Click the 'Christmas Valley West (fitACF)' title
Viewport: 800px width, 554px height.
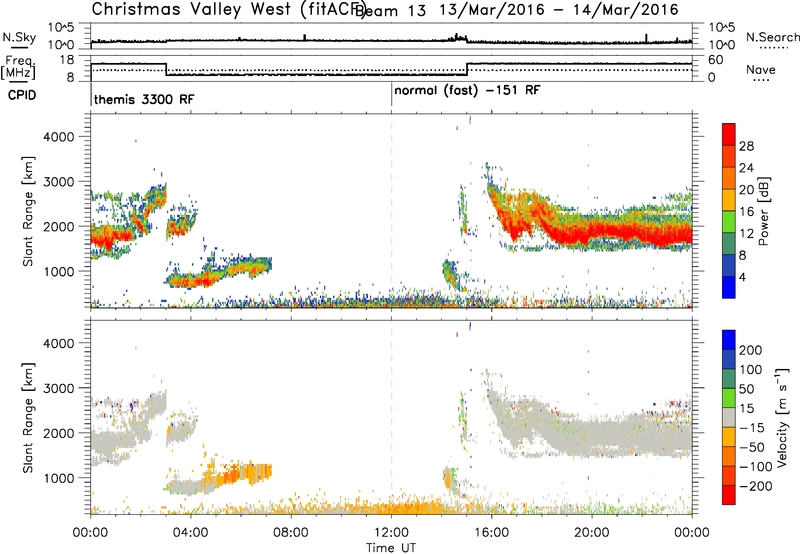pos(229,9)
